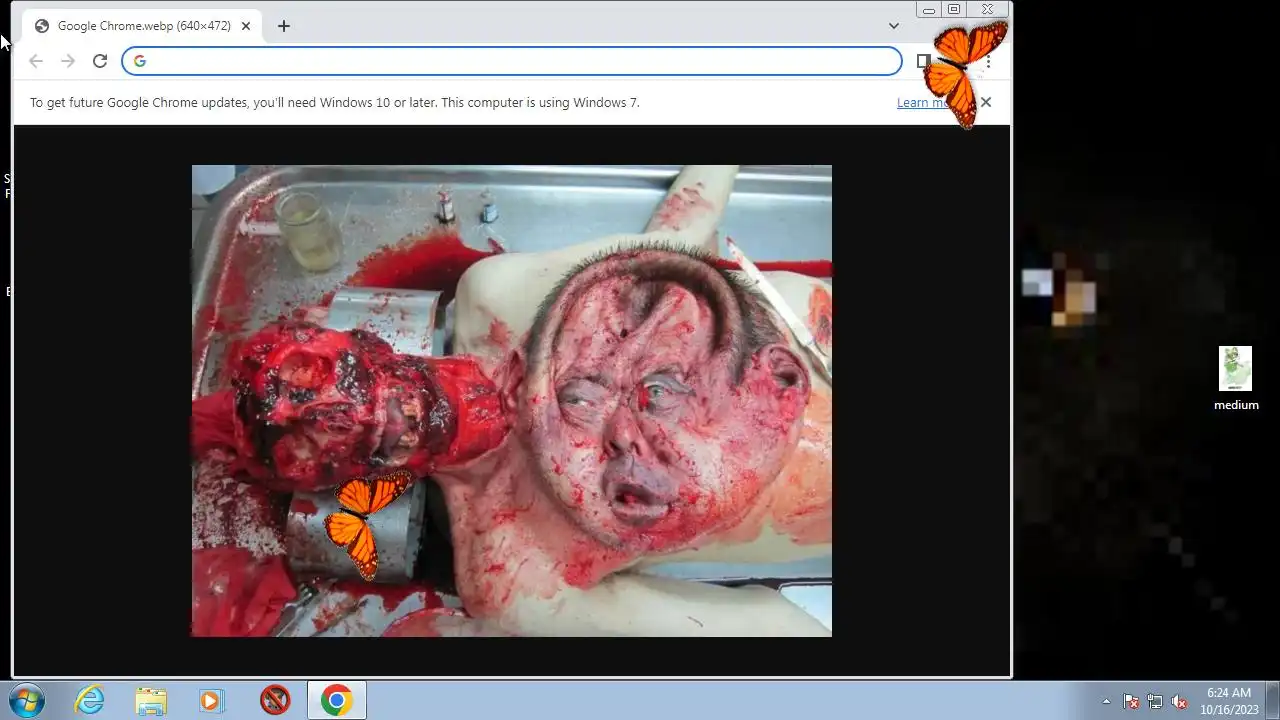Maximize the Chrome window

tap(954, 10)
